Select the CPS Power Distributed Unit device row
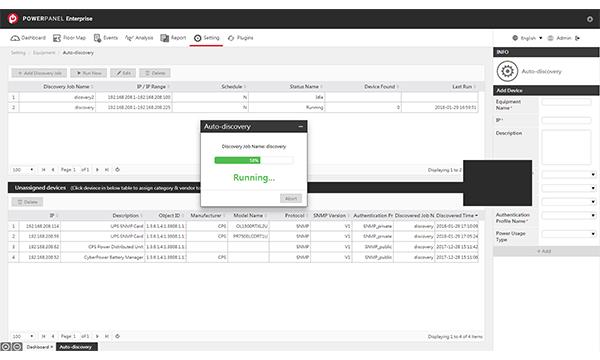The width and height of the screenshot is (600, 360). click(243, 247)
